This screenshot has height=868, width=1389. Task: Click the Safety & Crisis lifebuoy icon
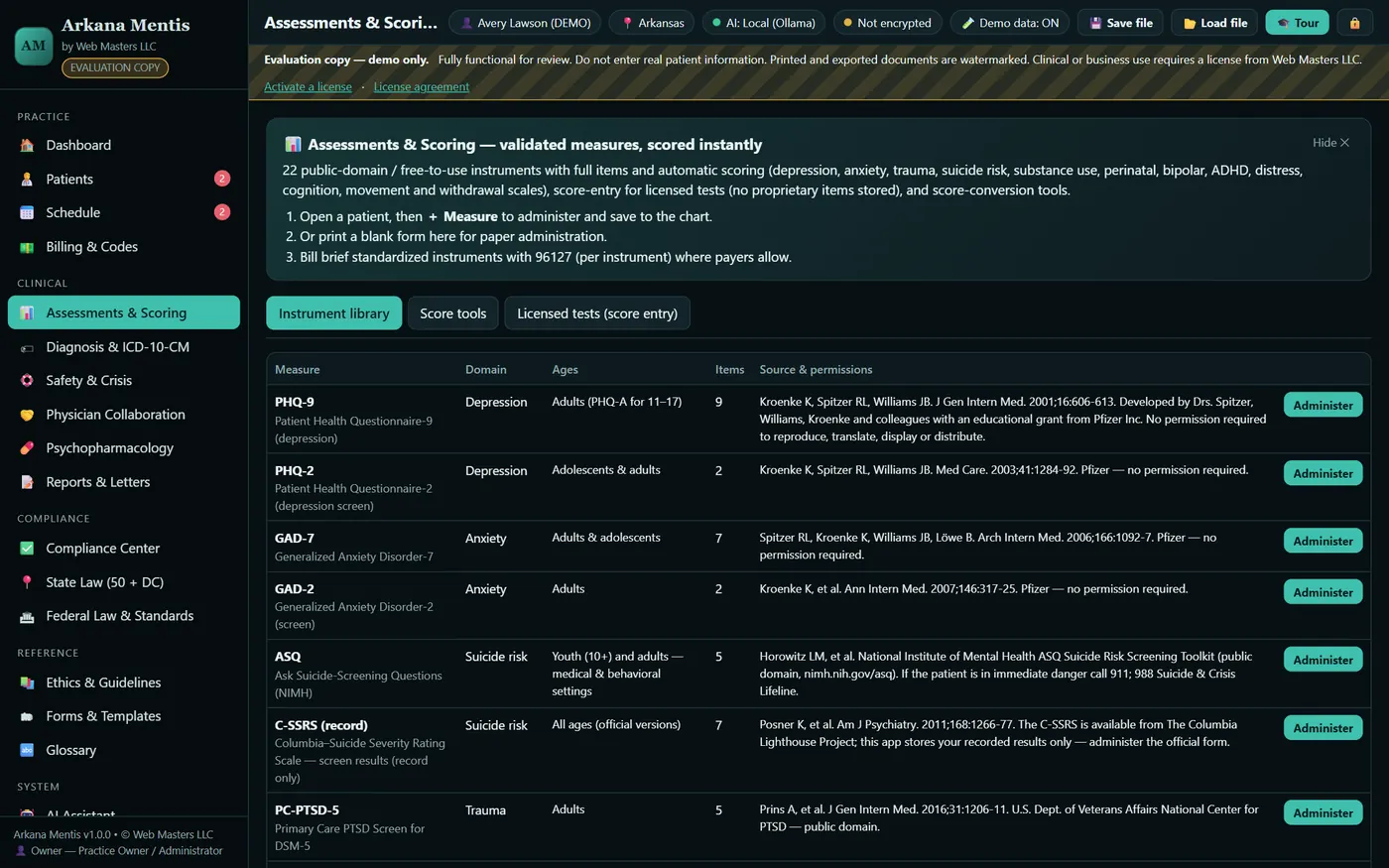tap(27, 381)
